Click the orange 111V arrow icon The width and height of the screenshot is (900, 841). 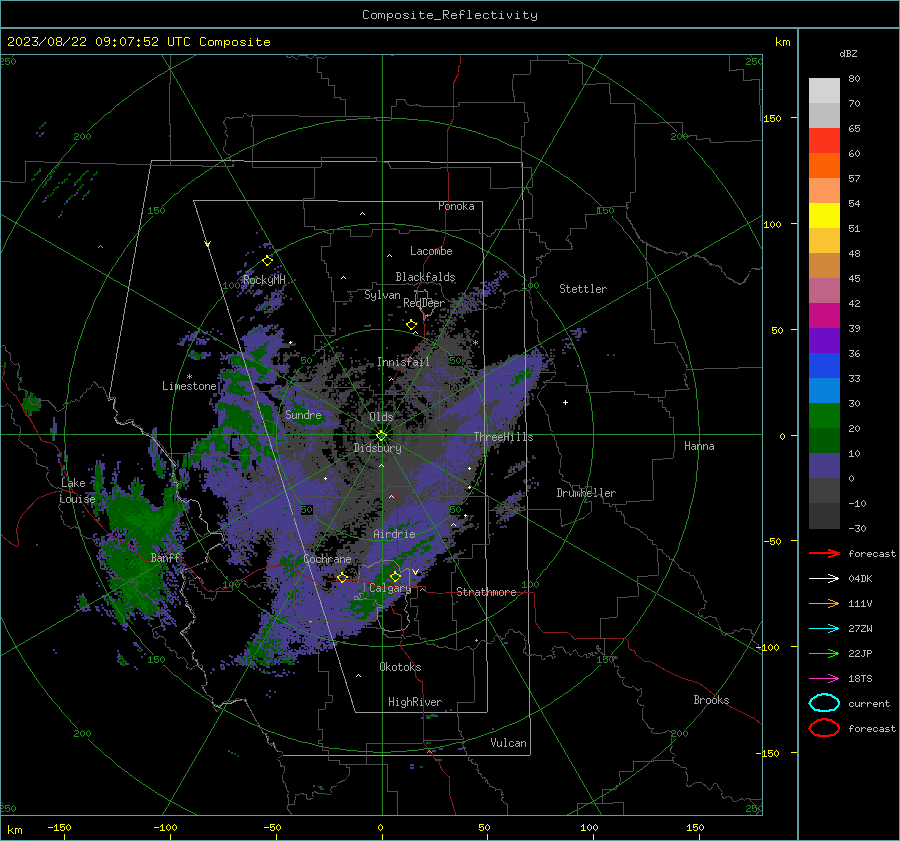tap(824, 603)
